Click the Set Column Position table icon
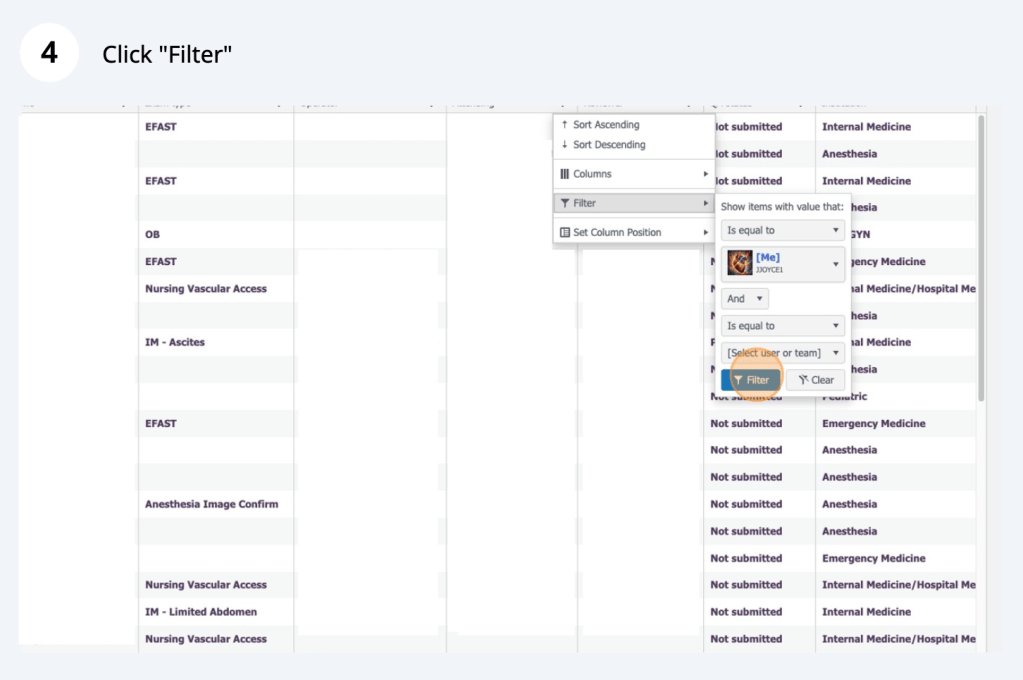Screen dimensions: 1023x680 click(x=565, y=232)
